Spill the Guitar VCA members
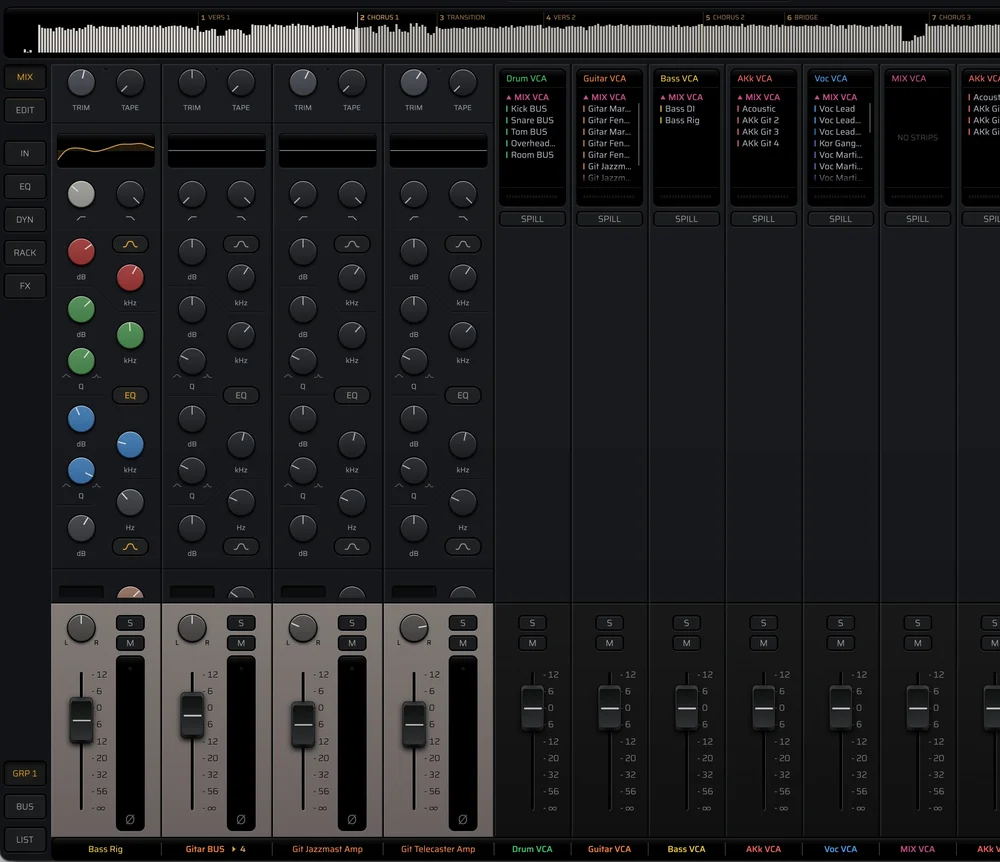Viewport: 1000px width, 862px height. (x=610, y=219)
